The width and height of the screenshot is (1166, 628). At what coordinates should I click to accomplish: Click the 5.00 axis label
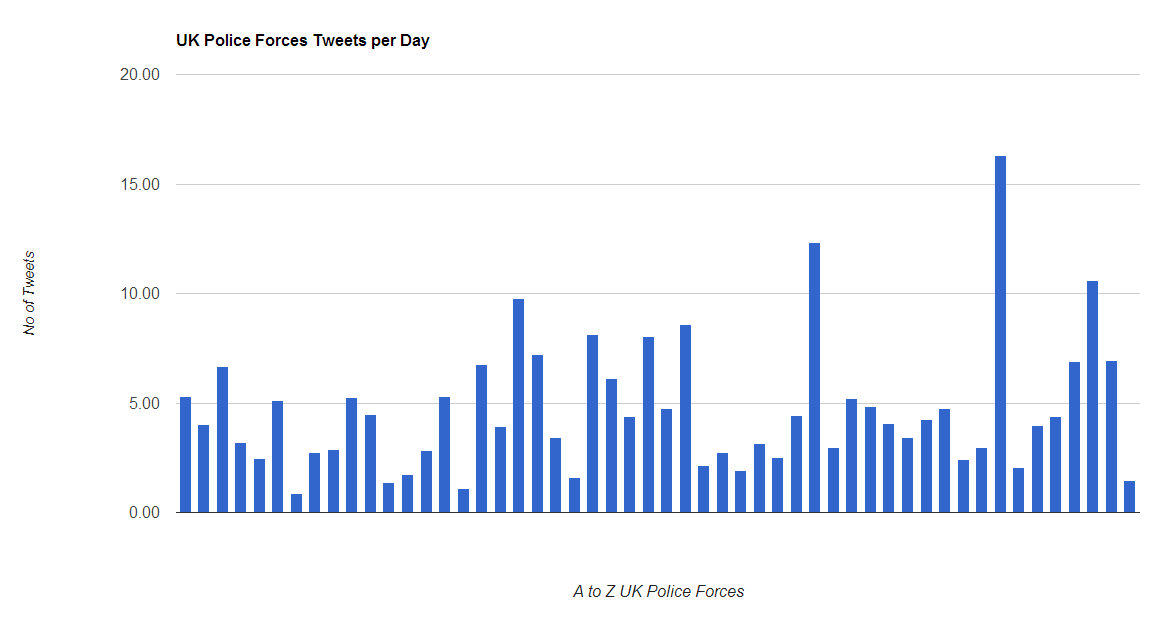tap(144, 404)
